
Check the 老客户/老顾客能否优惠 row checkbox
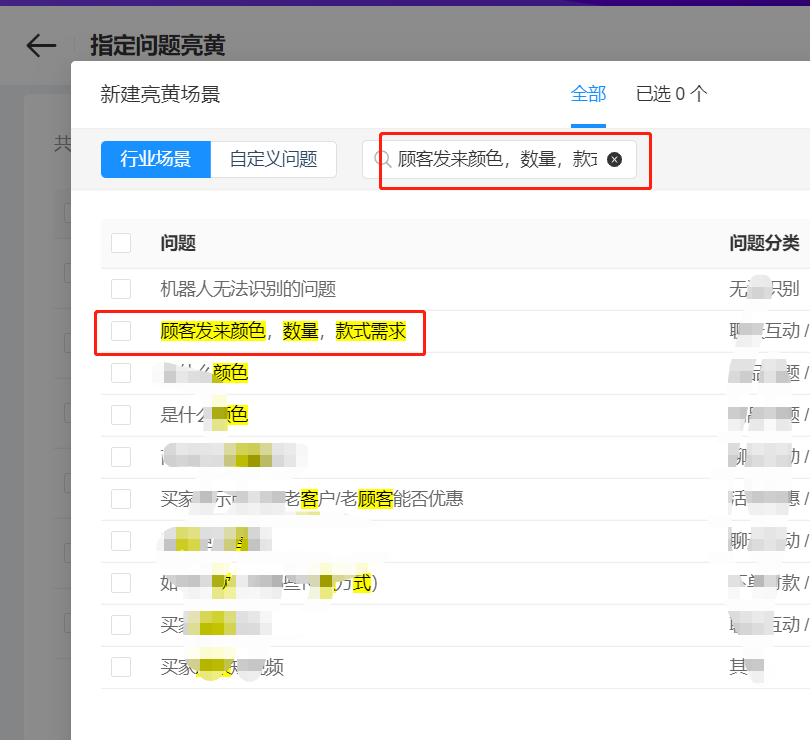pyautogui.click(x=121, y=498)
